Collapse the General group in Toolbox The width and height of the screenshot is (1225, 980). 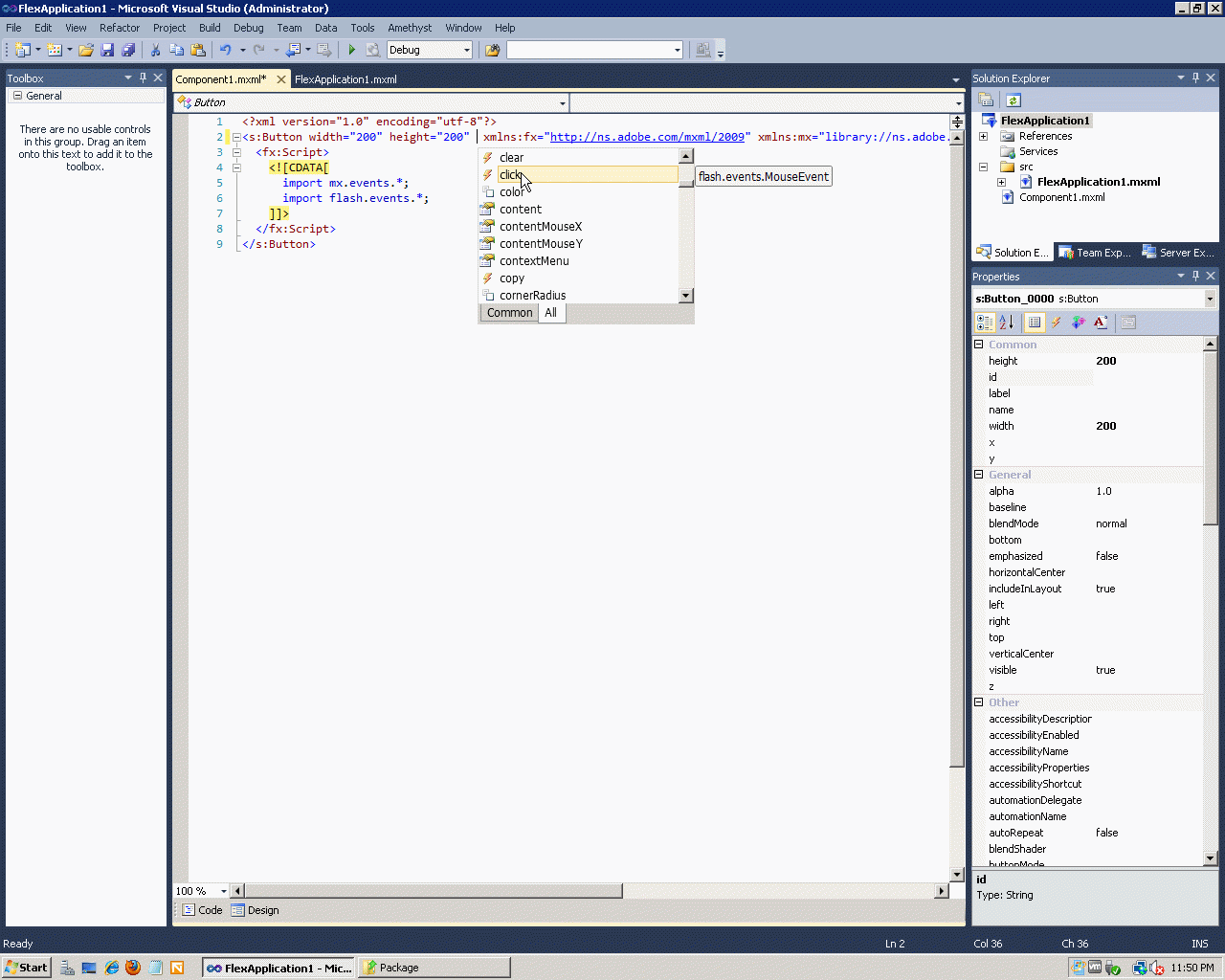click(x=17, y=96)
